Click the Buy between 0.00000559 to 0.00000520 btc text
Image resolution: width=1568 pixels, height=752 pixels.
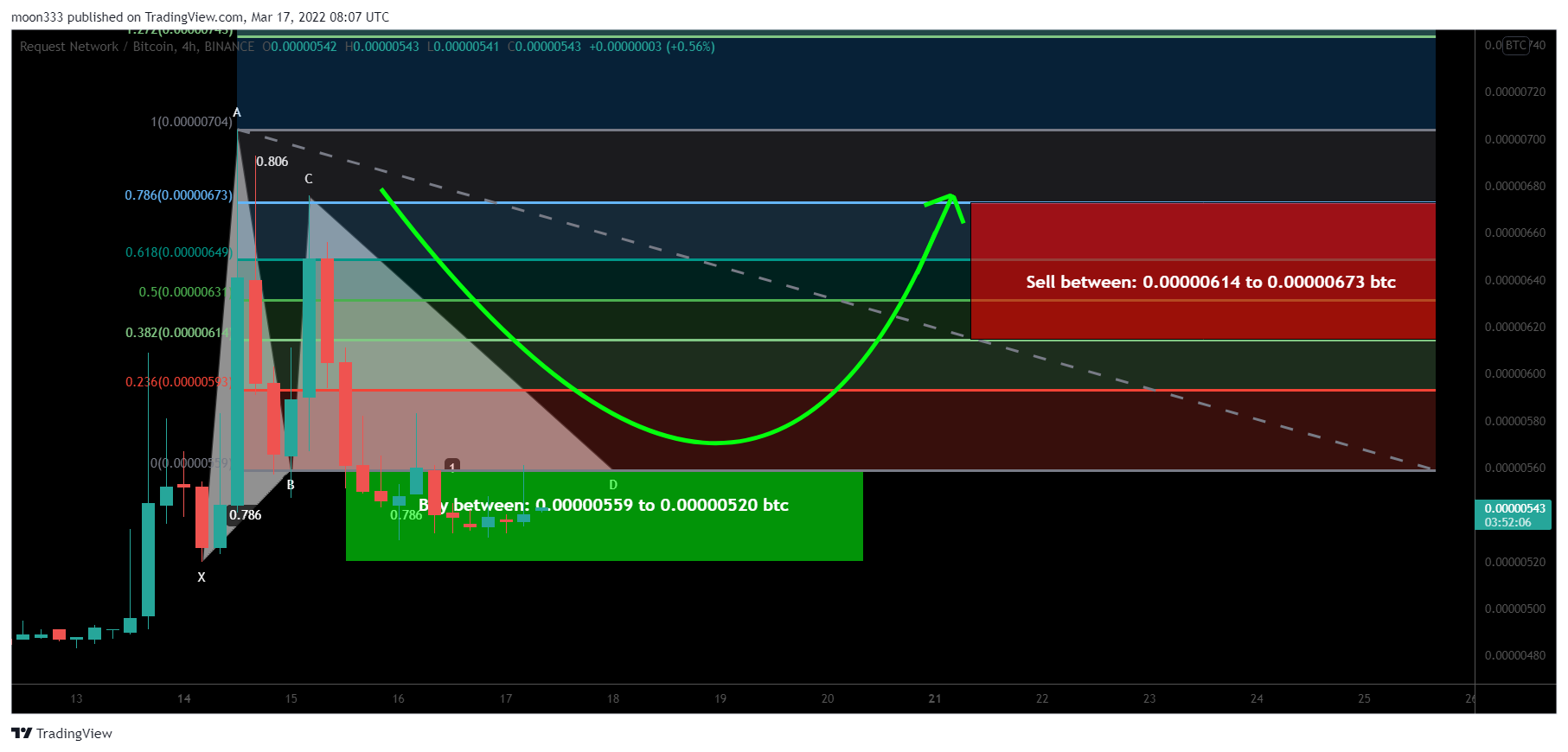(x=604, y=505)
